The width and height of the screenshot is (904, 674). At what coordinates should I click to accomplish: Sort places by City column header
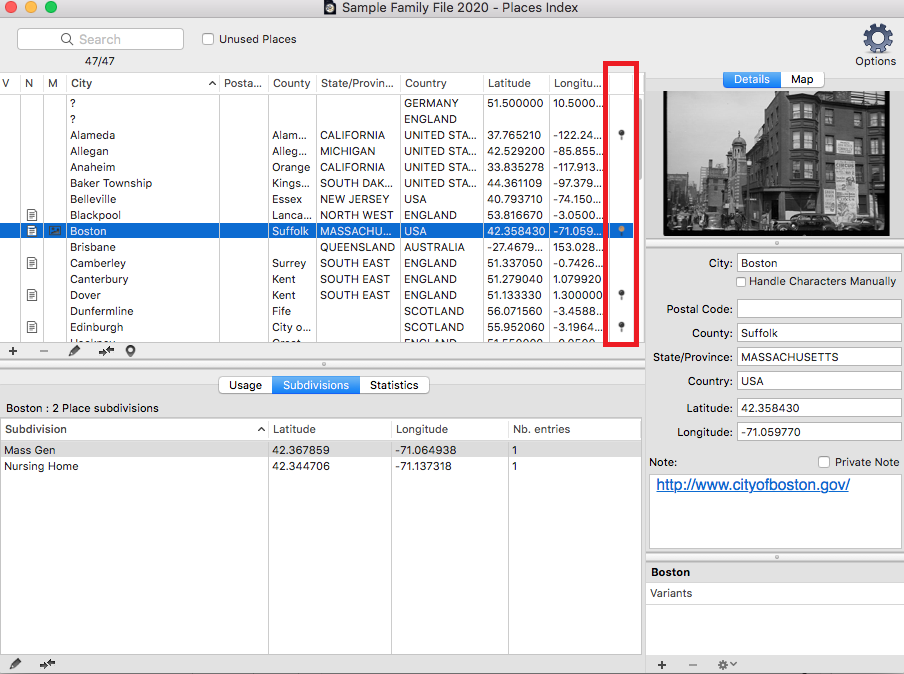[143, 83]
